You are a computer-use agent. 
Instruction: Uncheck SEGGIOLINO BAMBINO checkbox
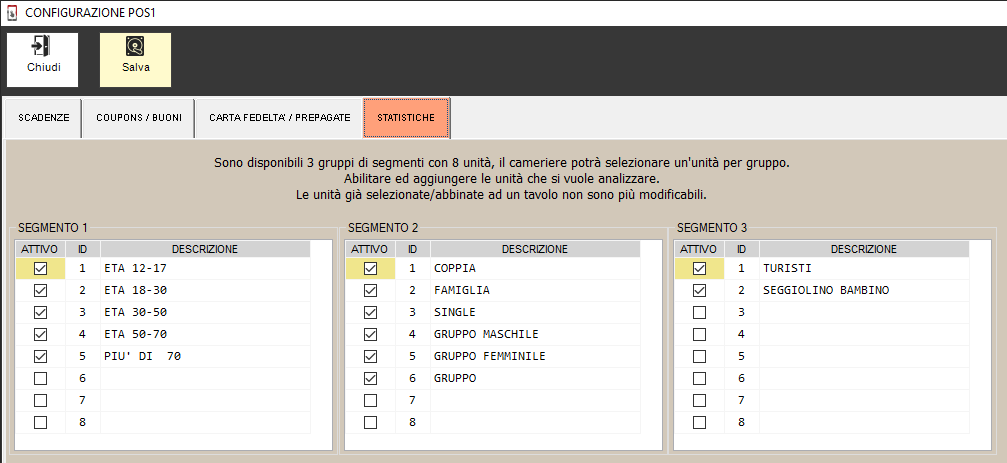point(700,291)
